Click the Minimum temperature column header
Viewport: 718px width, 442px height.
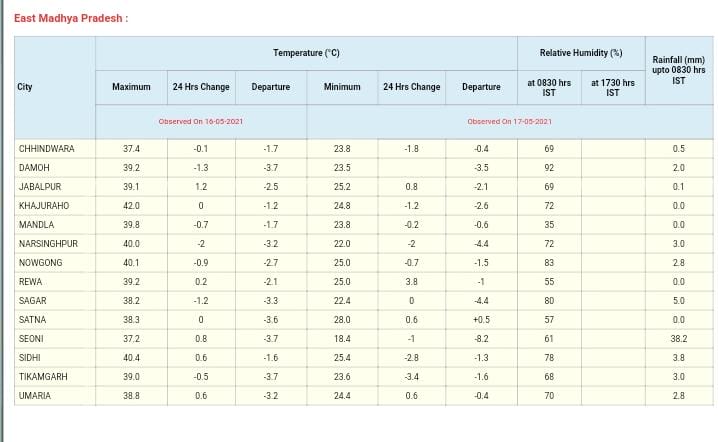342,87
